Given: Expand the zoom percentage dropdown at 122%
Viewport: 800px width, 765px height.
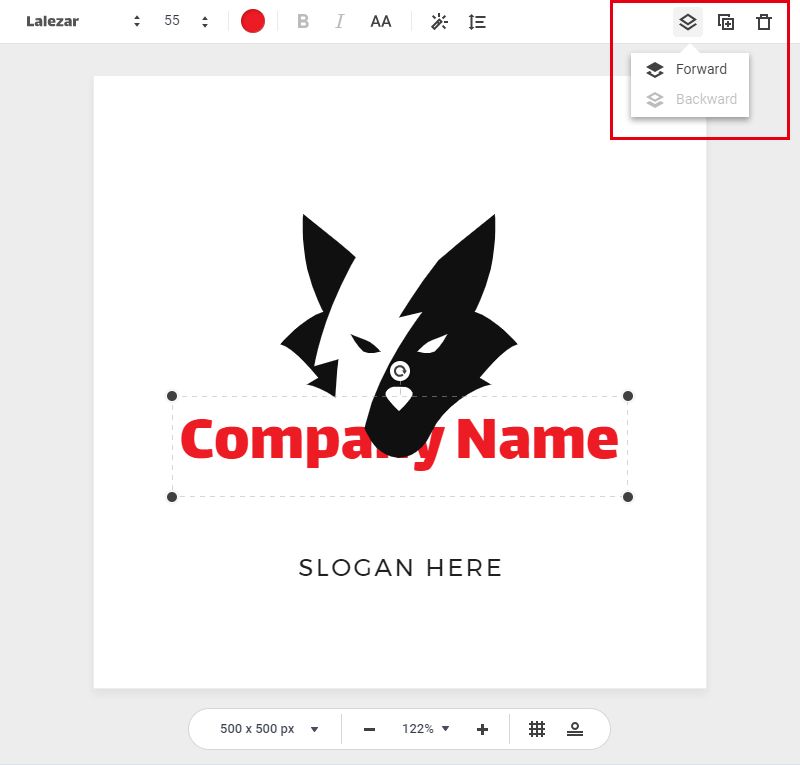Looking at the screenshot, I should point(424,728).
